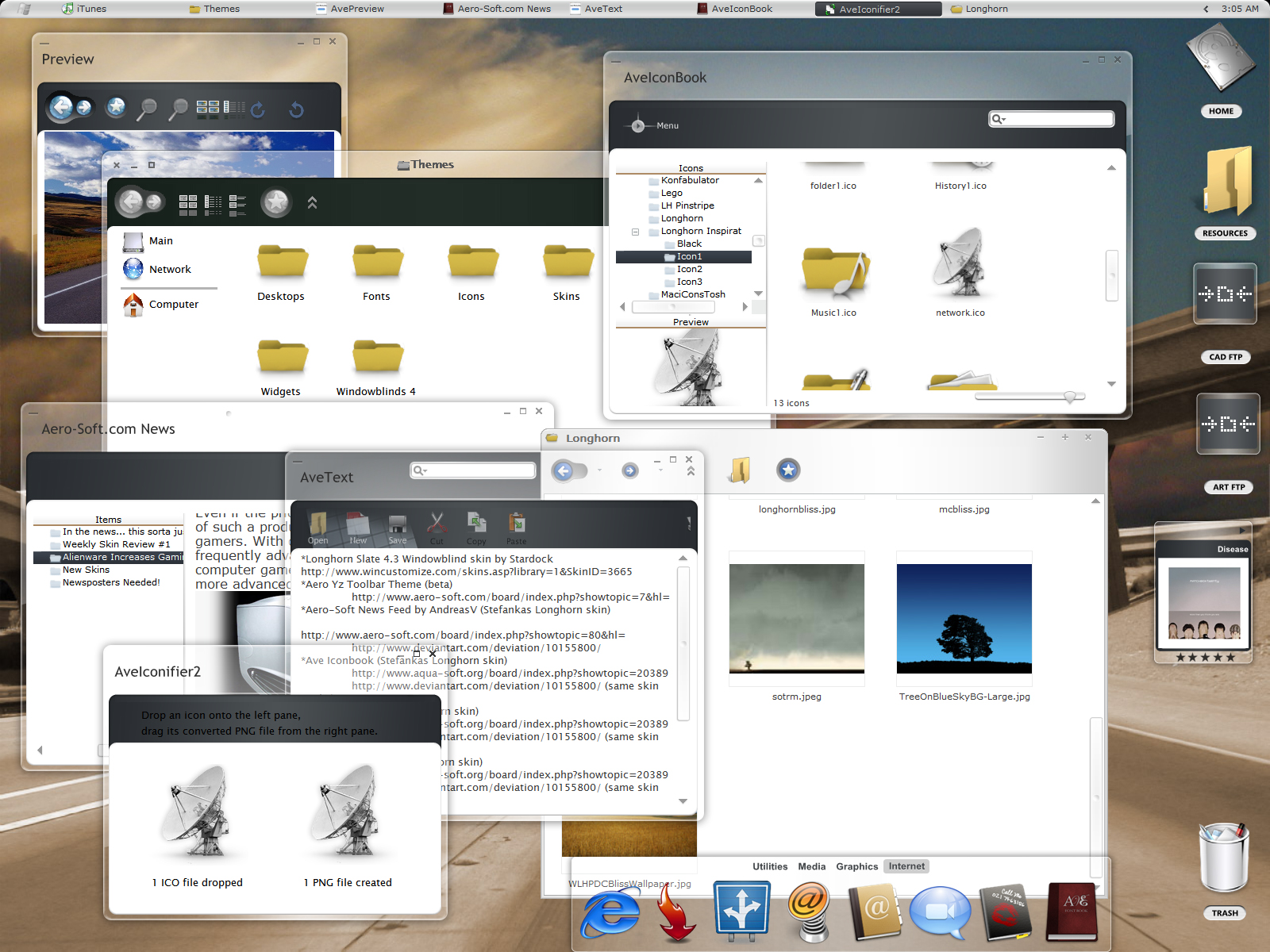The width and height of the screenshot is (1270, 952).
Task: Launch Internet Explorer from the dock
Action: coord(610,912)
